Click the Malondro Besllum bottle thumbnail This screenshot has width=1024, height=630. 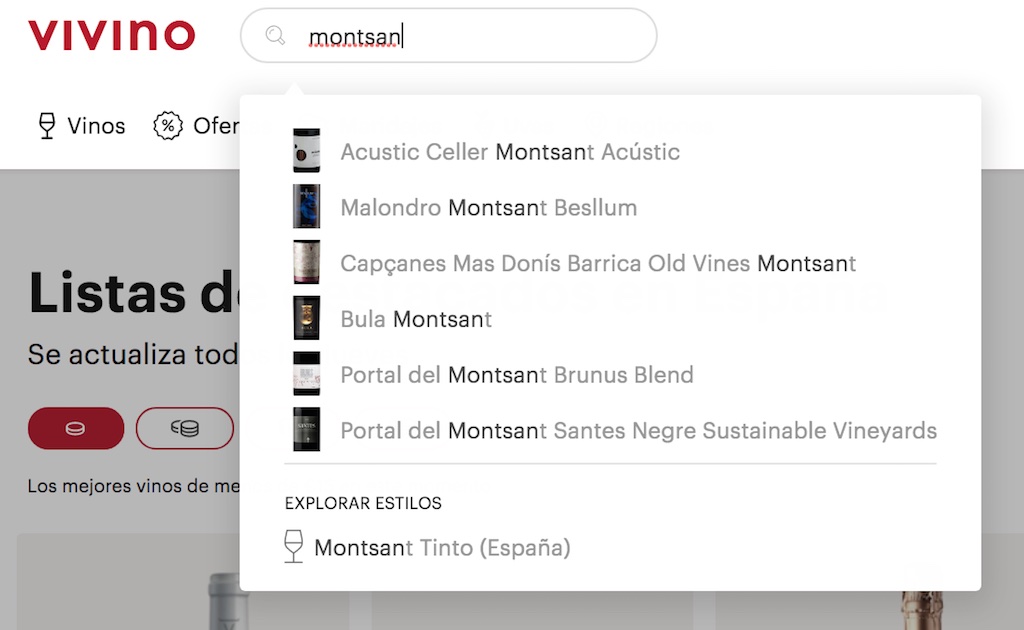tap(306, 208)
